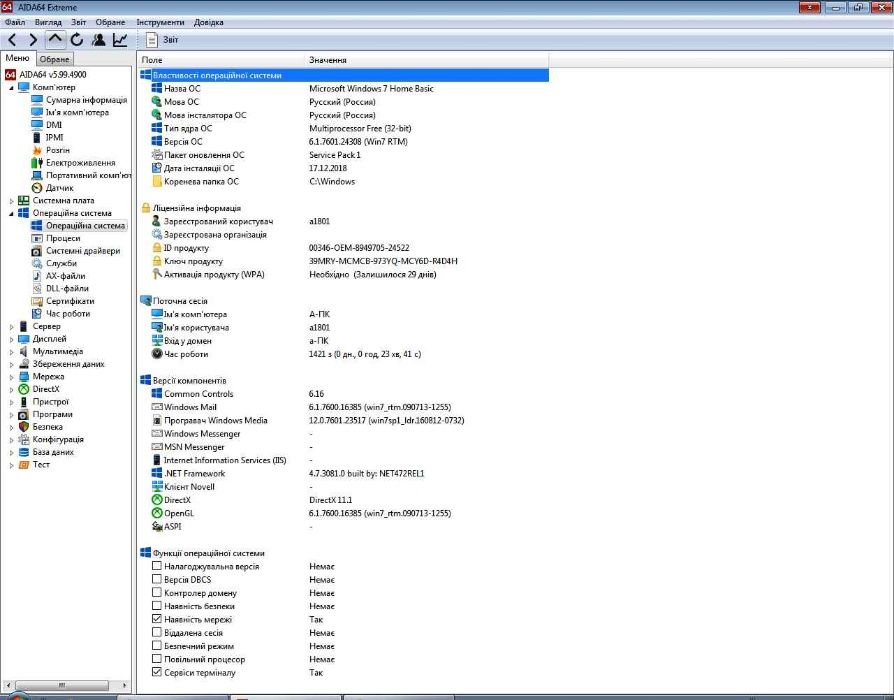Sort by the Поле column header
Screen dimensions: 894x700
(x=221, y=60)
